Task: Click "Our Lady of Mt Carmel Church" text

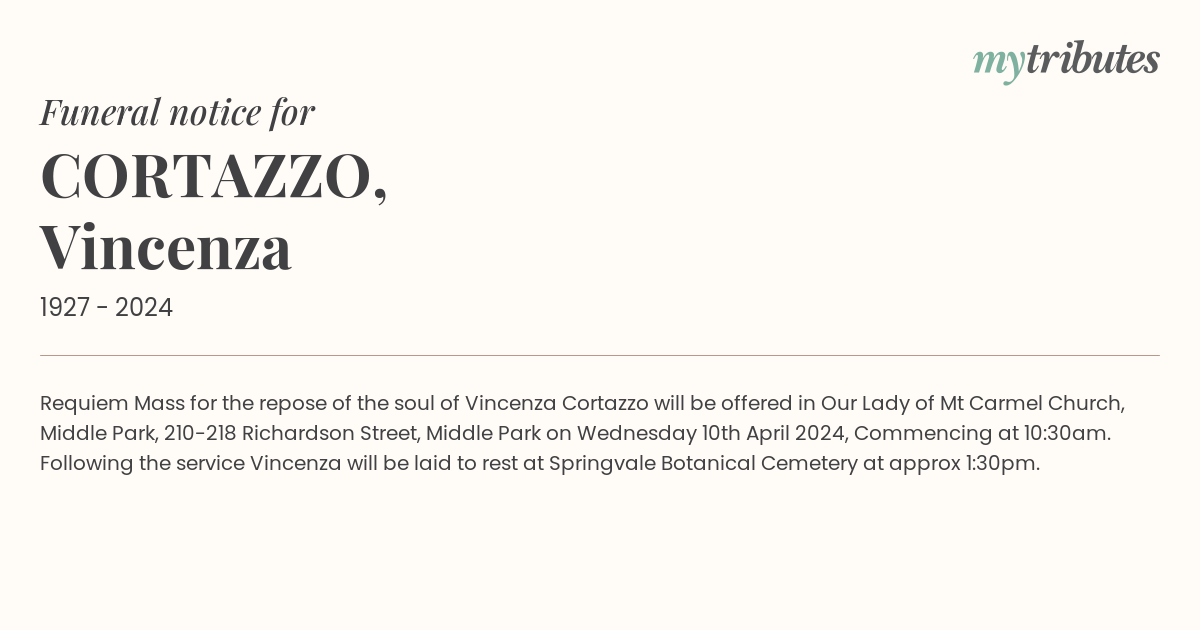Action: tap(973, 403)
